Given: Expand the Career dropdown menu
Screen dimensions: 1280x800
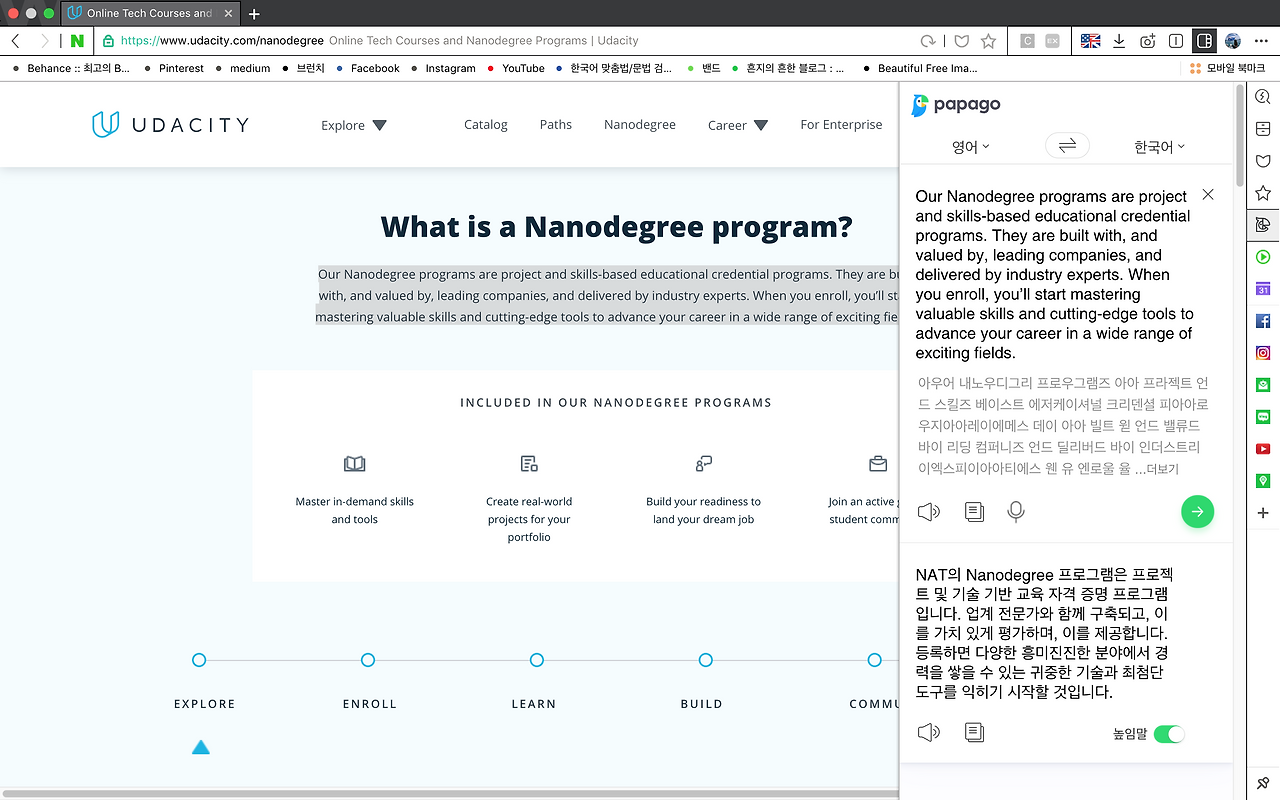Looking at the screenshot, I should point(738,125).
